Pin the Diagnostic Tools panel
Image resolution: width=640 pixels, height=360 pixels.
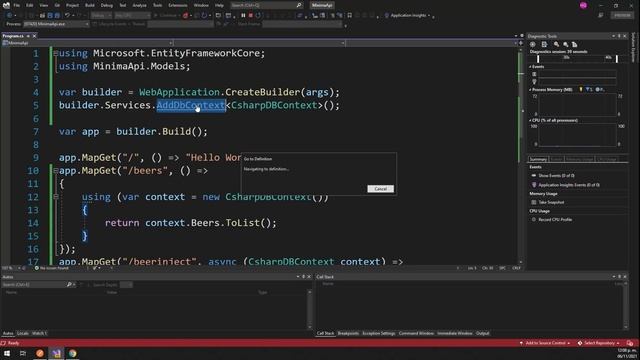(619, 36)
